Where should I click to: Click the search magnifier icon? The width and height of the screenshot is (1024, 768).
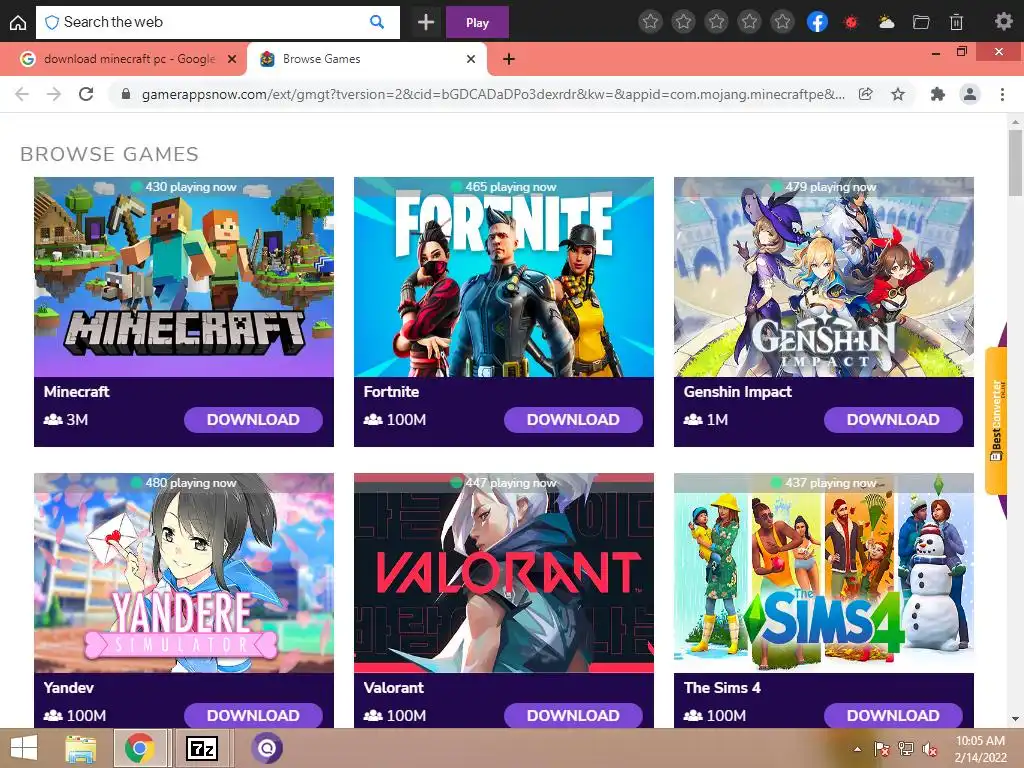[377, 22]
